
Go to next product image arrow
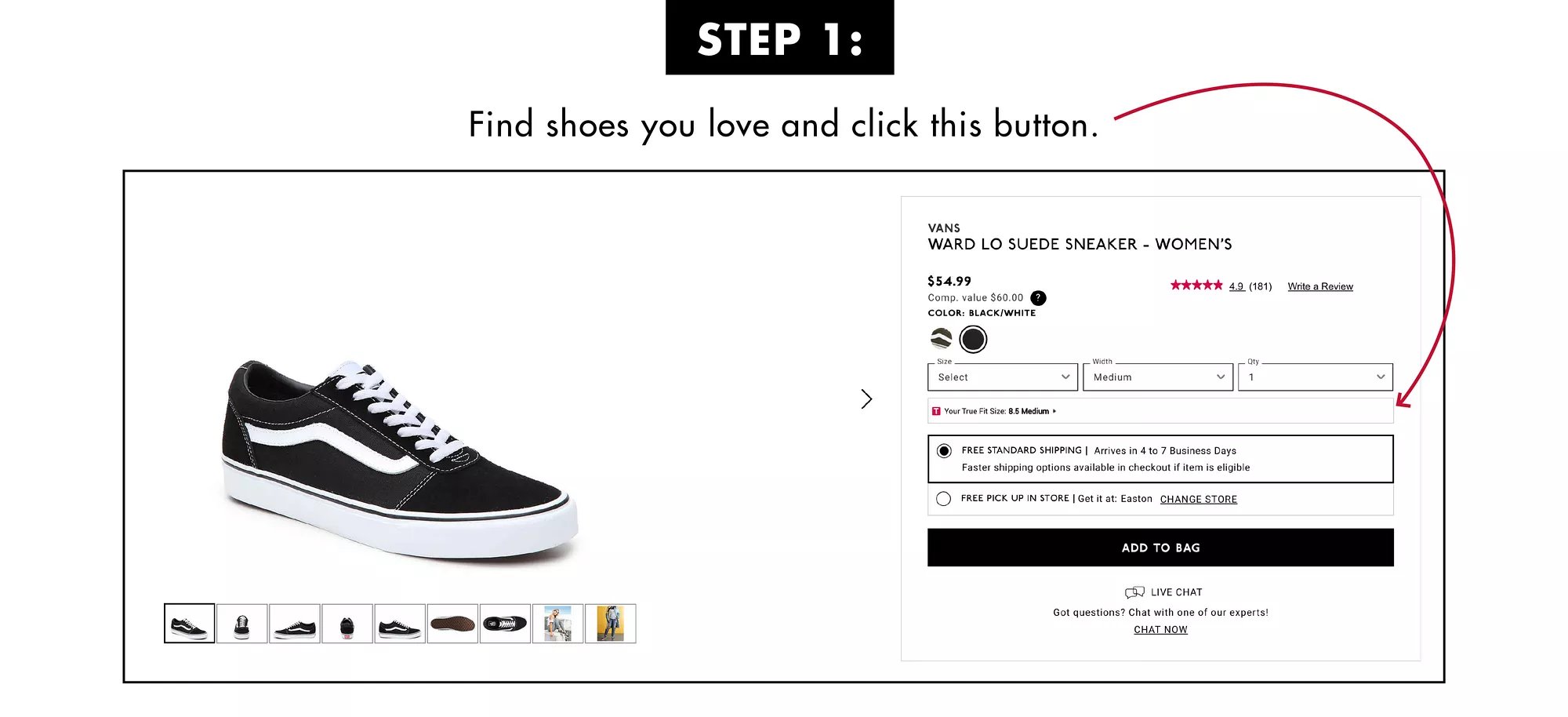[x=866, y=399]
